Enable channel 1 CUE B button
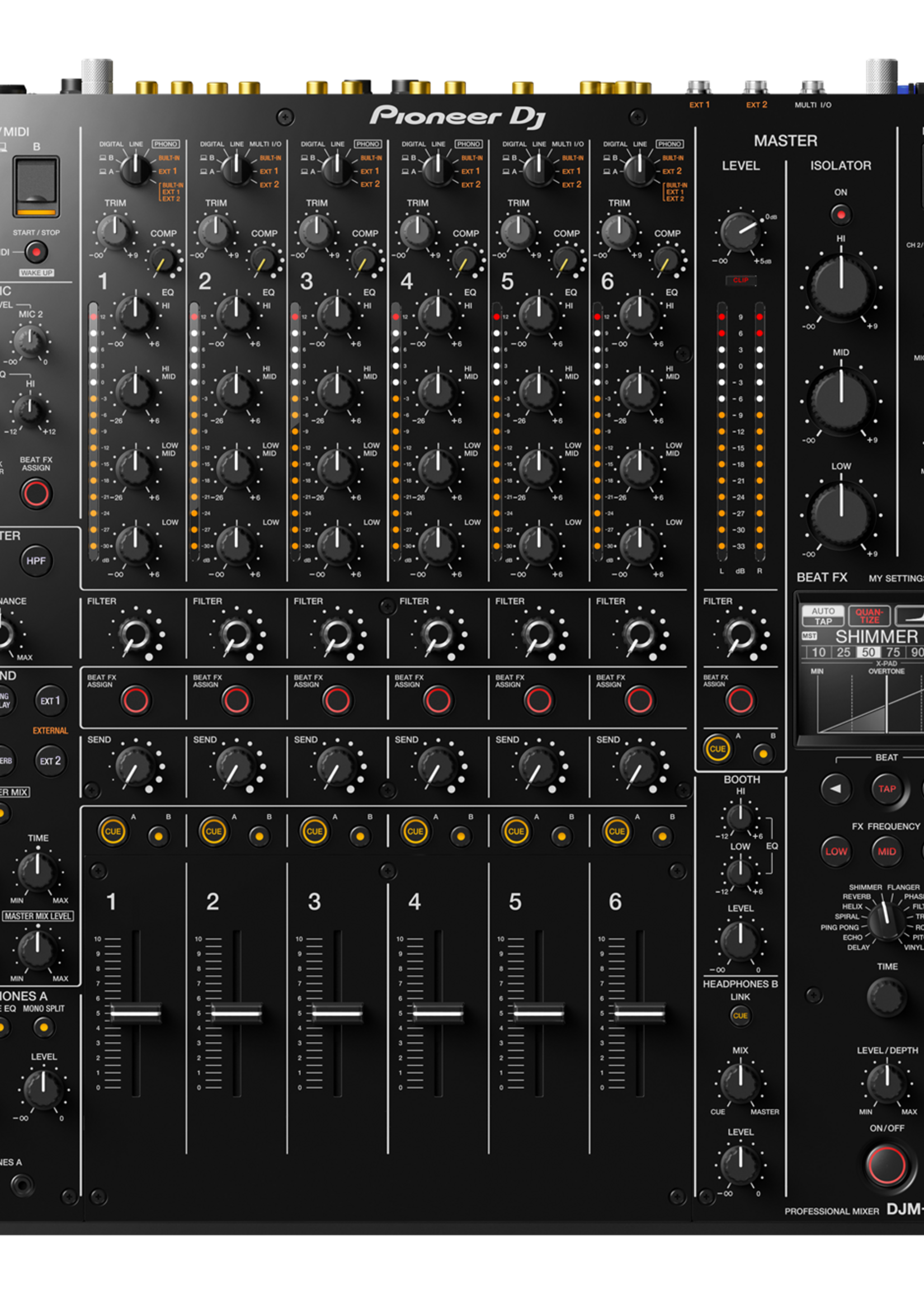Screen dimensions: 924x1294 pos(158,836)
